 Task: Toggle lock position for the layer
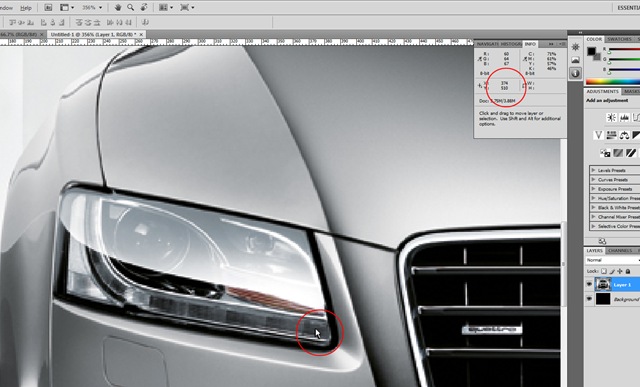pyautogui.click(x=620, y=271)
